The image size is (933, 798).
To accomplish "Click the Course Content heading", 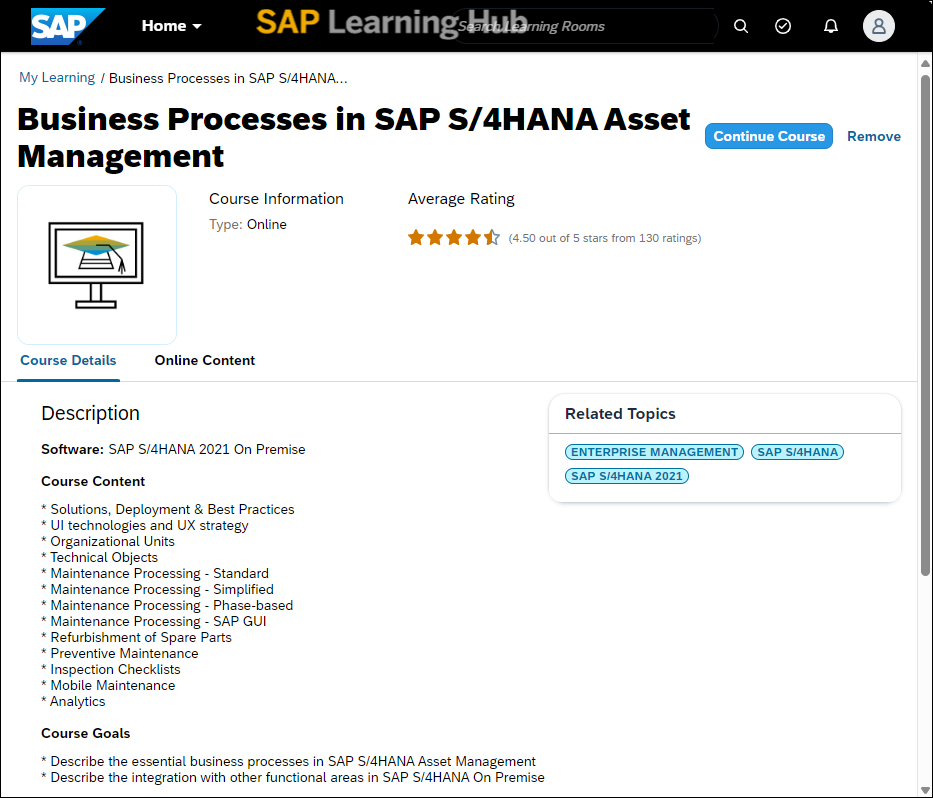I will (x=93, y=481).
